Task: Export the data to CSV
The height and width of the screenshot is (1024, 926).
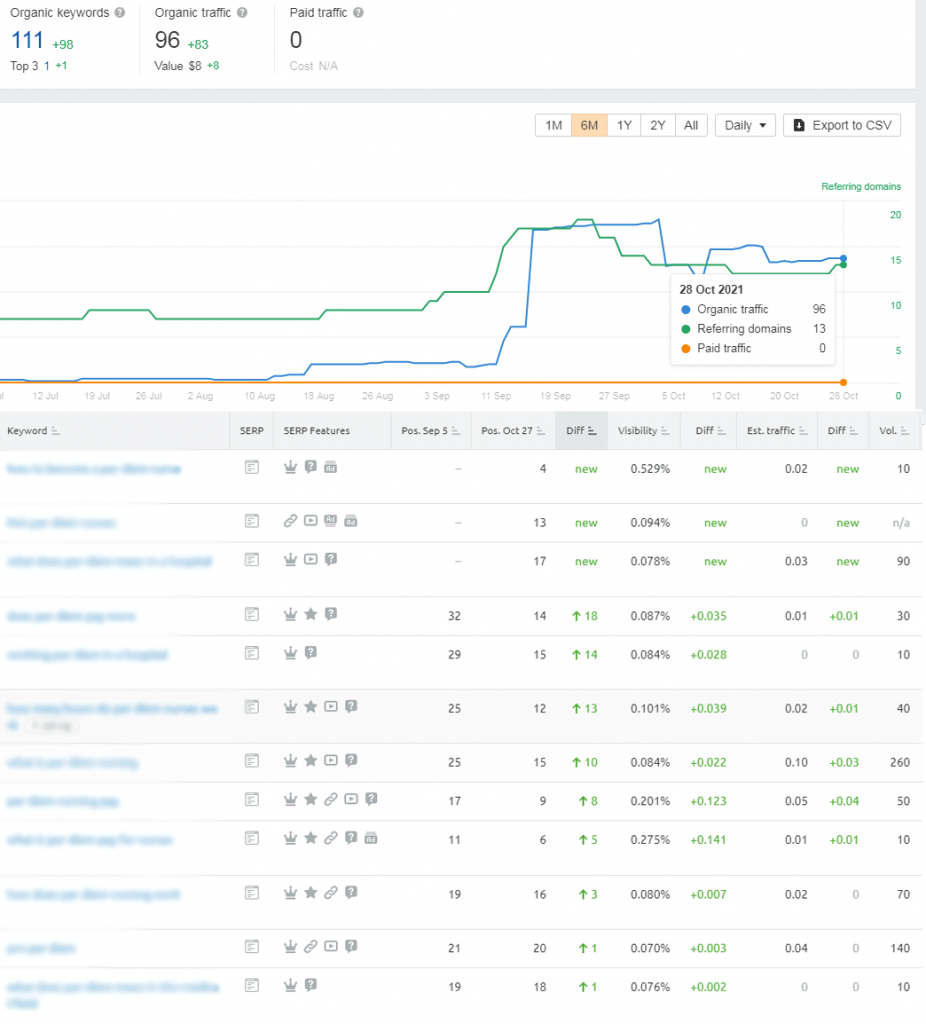Action: click(x=842, y=125)
